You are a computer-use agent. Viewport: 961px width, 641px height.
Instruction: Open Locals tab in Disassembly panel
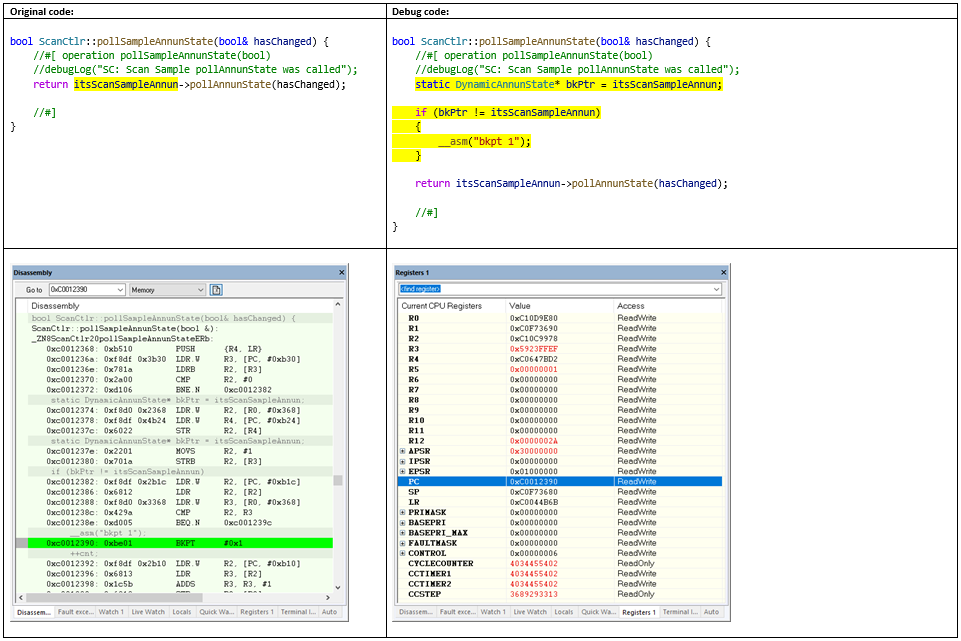[181, 612]
